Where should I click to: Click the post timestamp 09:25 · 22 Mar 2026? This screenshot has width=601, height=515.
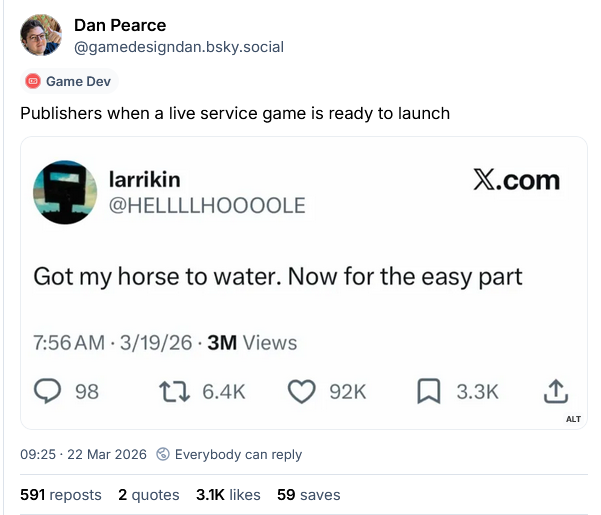pyautogui.click(x=83, y=454)
